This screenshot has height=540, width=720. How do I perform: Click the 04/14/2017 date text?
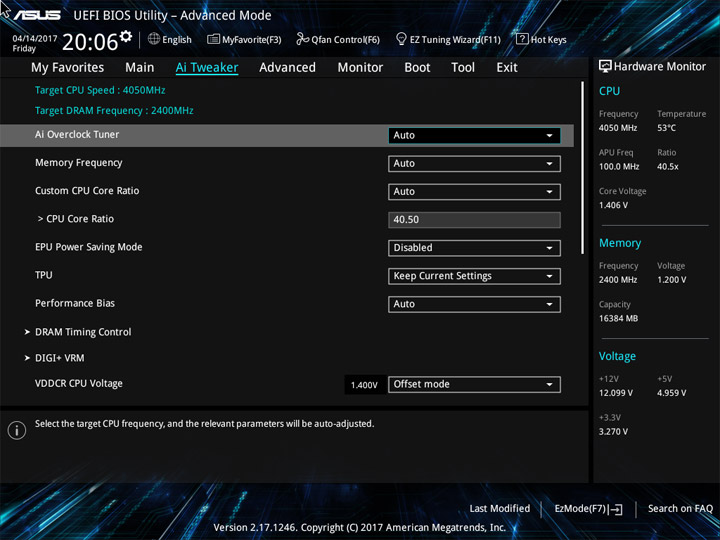click(x=35, y=39)
